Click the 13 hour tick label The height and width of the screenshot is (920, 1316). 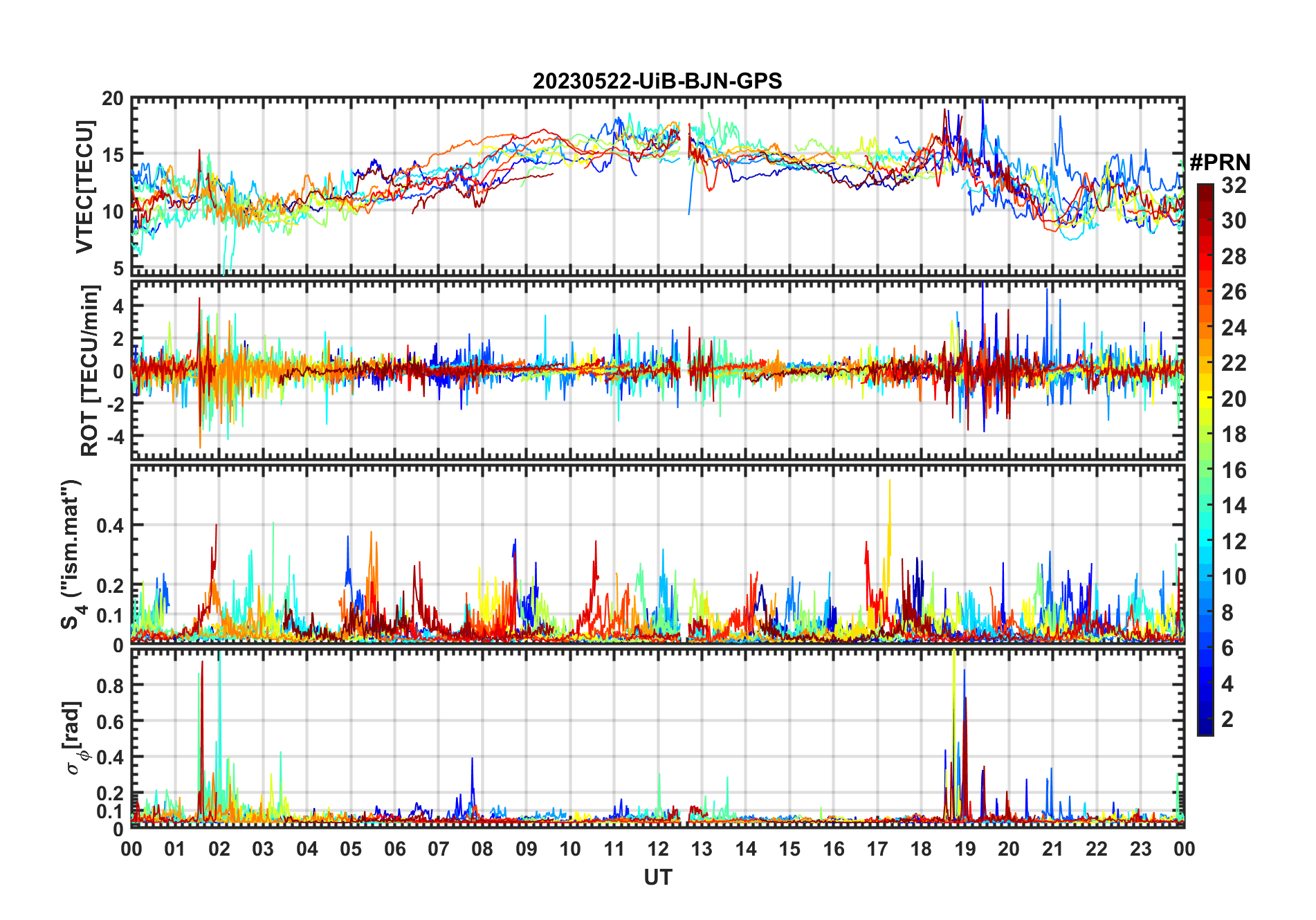(x=702, y=849)
